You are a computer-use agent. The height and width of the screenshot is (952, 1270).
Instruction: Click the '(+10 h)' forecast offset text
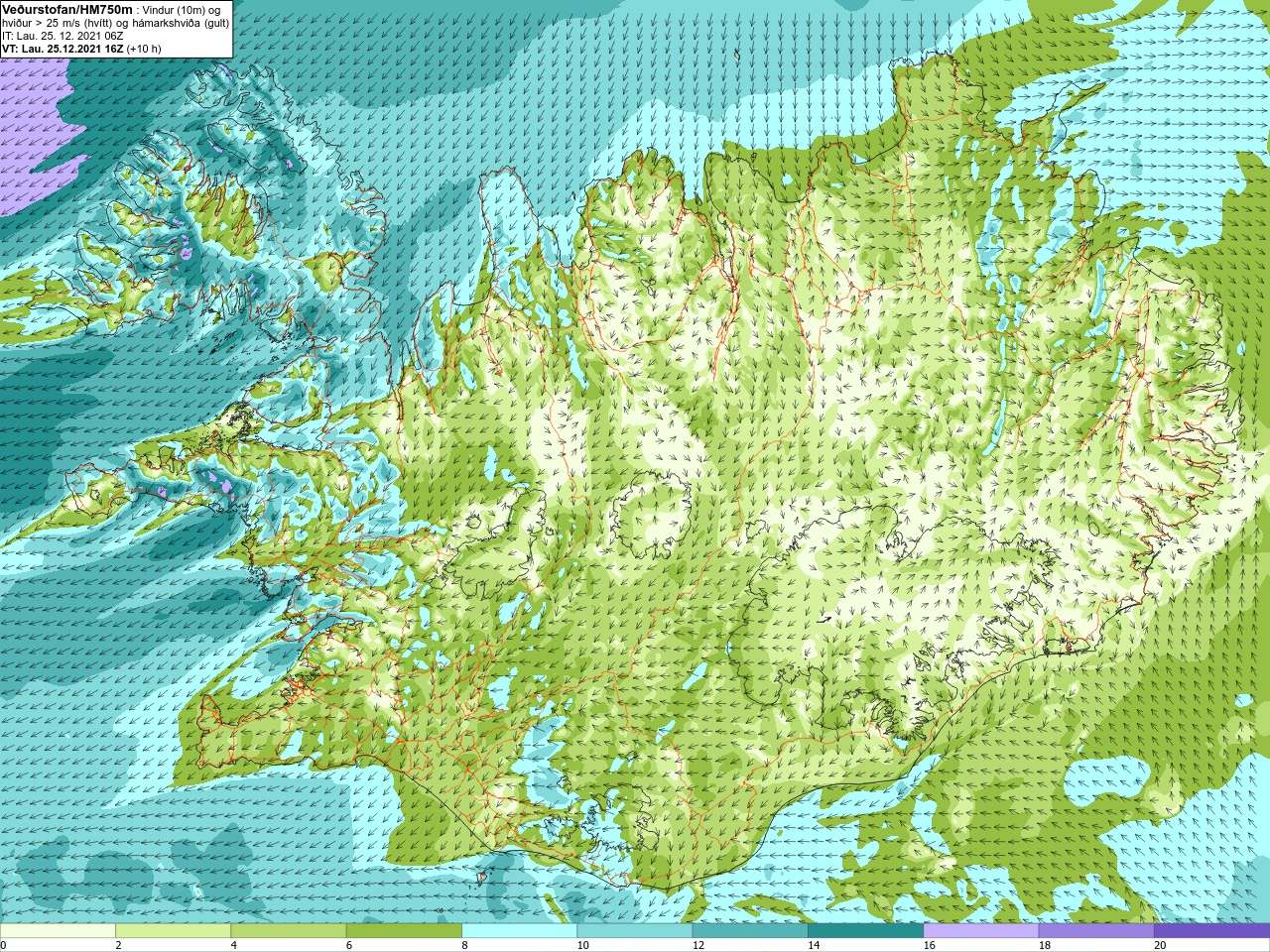tap(144, 49)
